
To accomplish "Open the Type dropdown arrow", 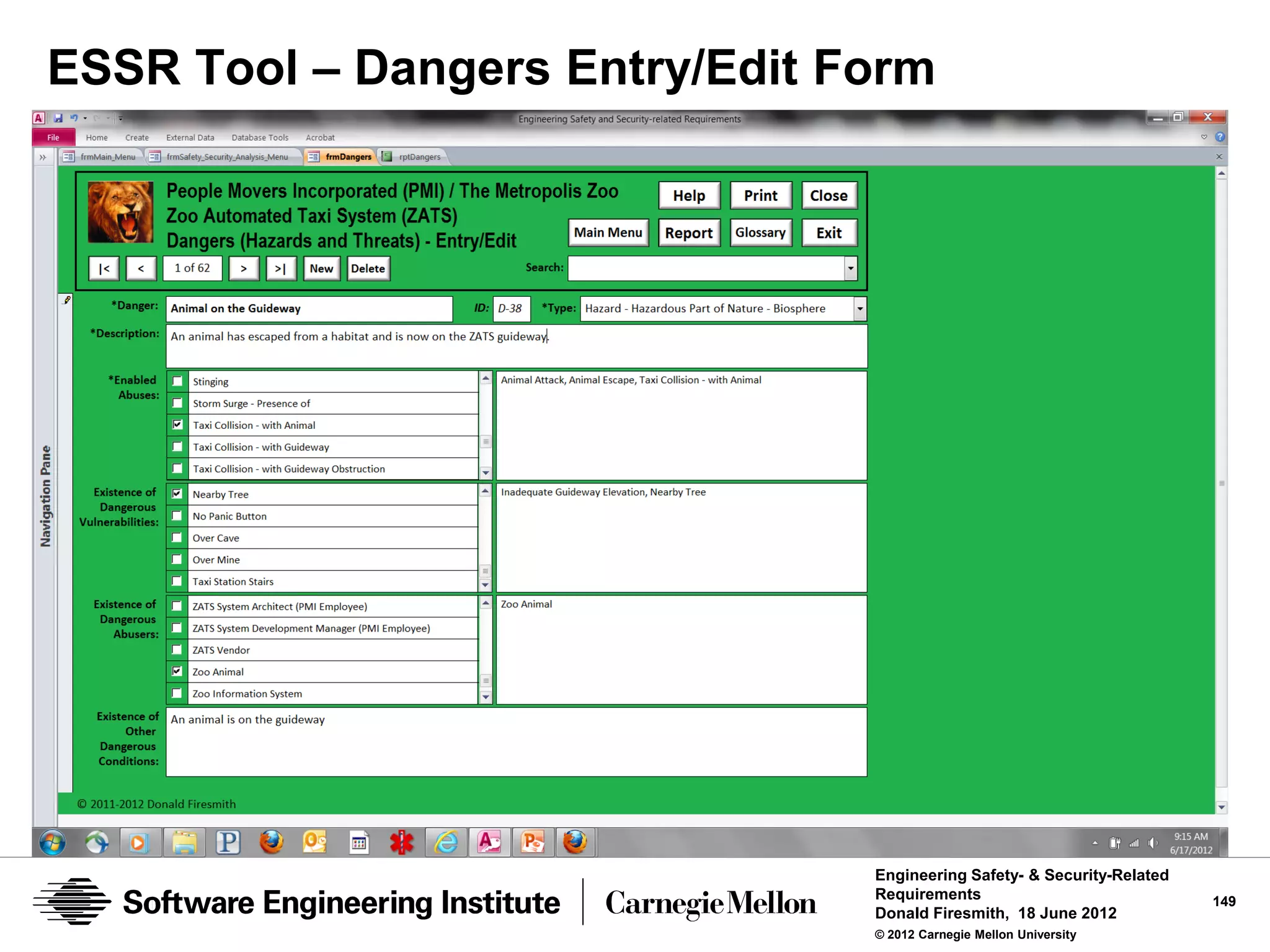I will pos(860,309).
